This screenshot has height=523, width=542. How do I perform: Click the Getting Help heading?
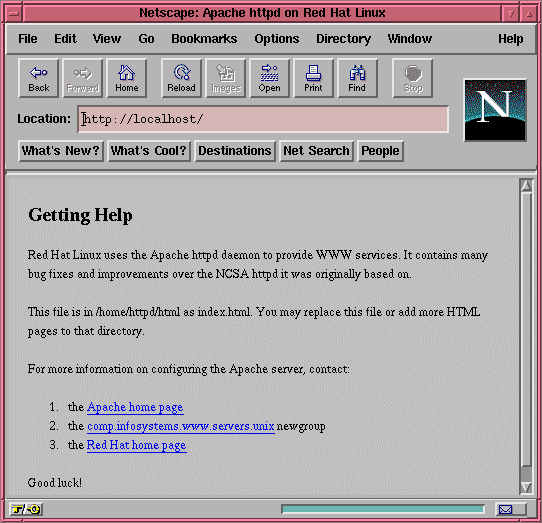(80, 215)
